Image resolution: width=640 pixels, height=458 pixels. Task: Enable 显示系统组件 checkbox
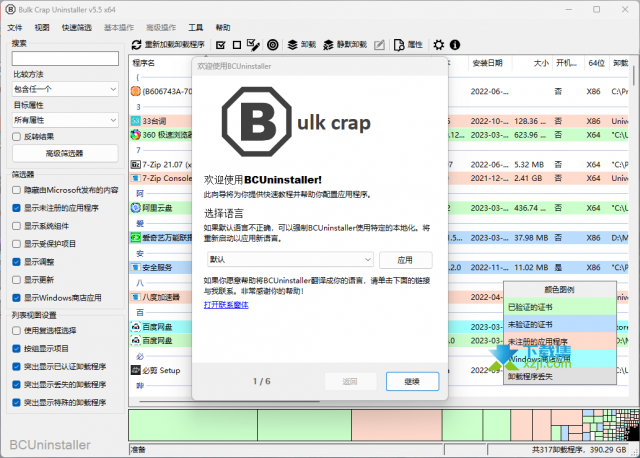pyautogui.click(x=16, y=226)
